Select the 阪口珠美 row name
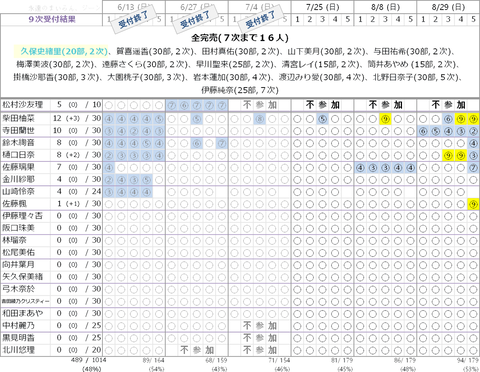This screenshot has height=372, width=480. pyautogui.click(x=18, y=228)
